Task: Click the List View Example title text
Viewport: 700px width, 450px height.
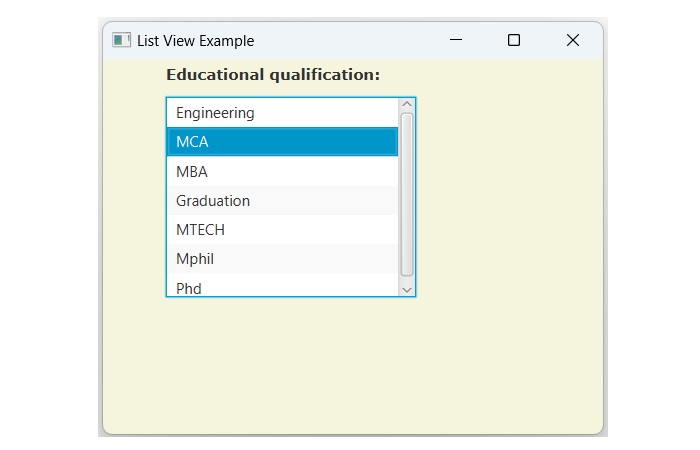Action: tap(196, 41)
